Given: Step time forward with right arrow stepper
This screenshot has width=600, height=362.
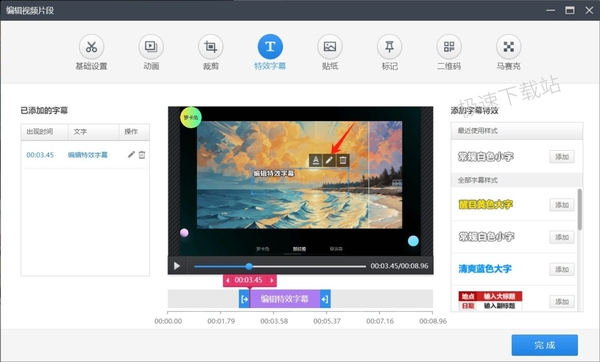Looking at the screenshot, I should click(x=272, y=280).
